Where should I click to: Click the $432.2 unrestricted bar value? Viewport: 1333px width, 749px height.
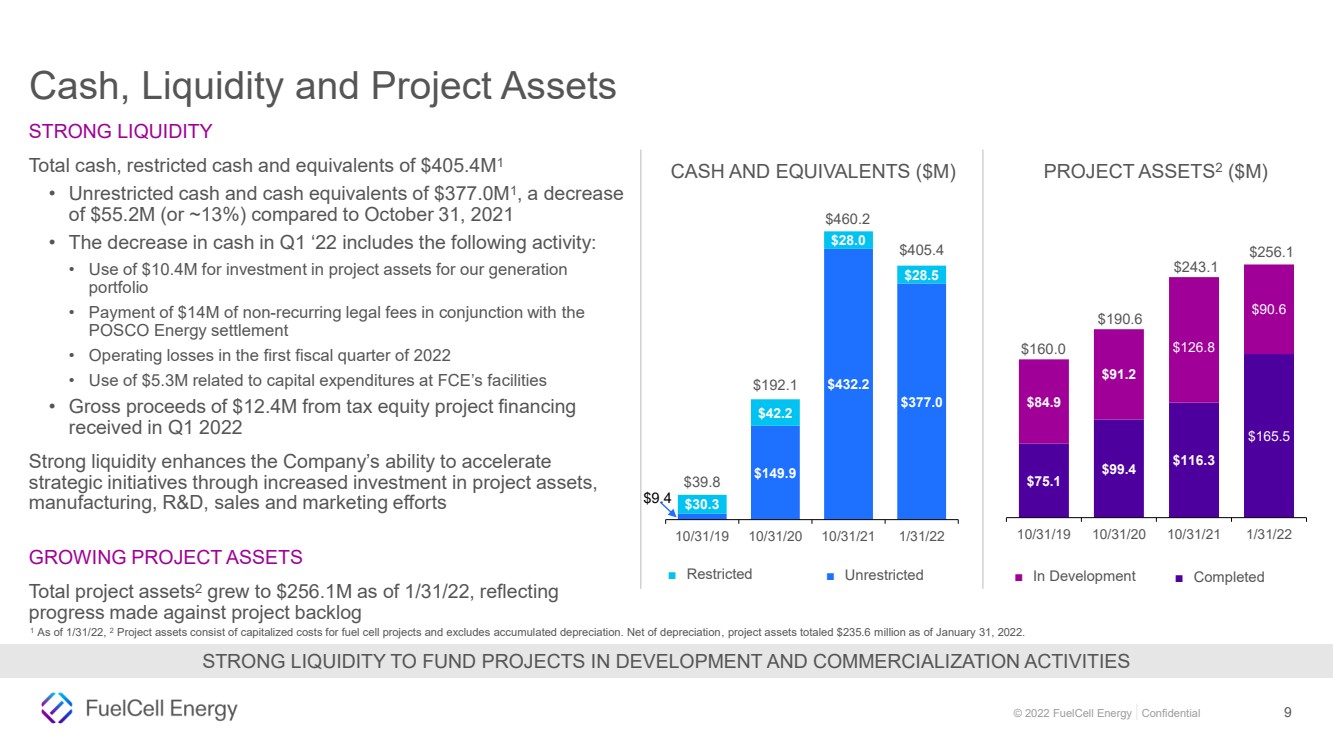[848, 384]
